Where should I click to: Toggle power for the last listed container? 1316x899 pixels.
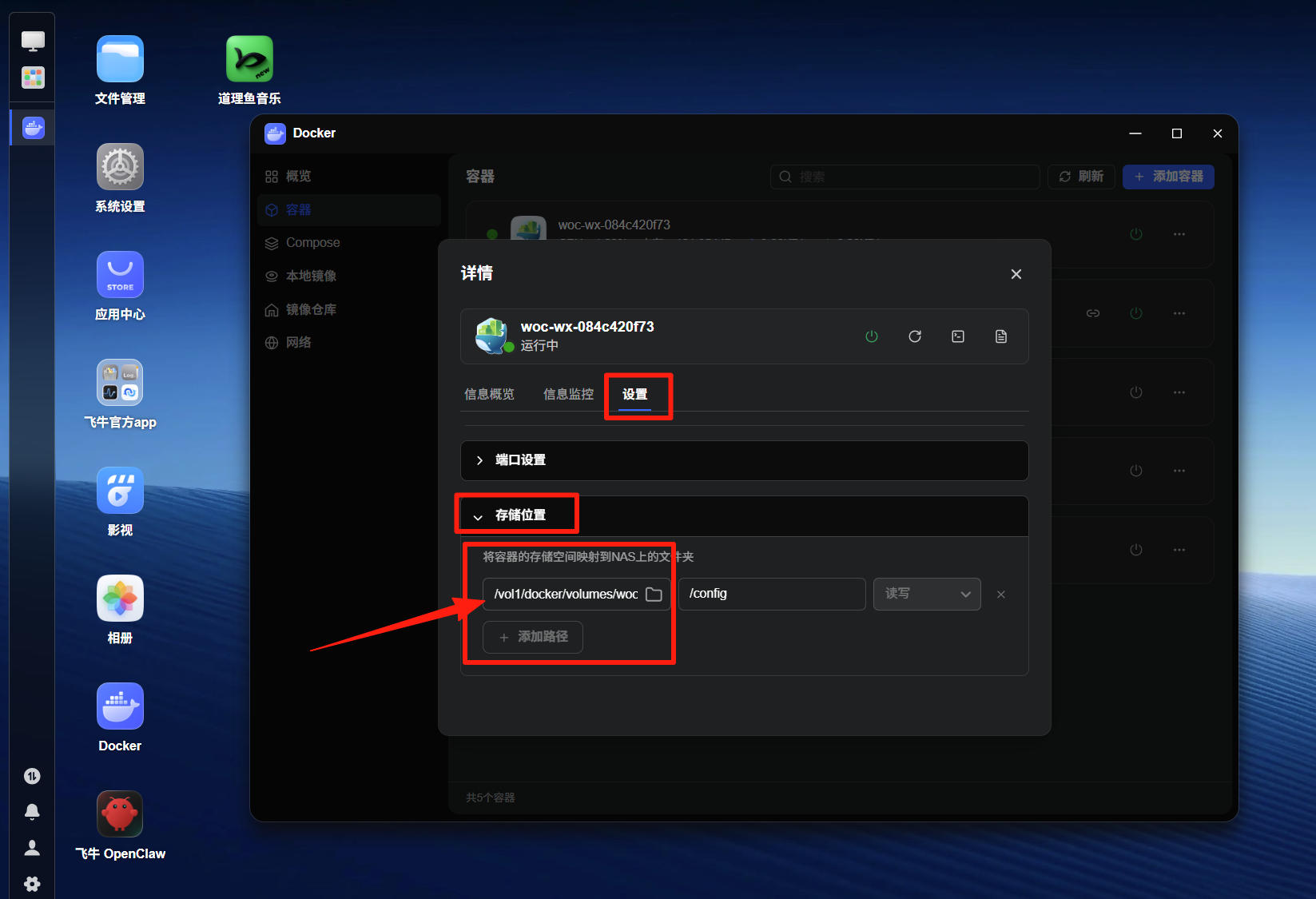tap(1136, 550)
